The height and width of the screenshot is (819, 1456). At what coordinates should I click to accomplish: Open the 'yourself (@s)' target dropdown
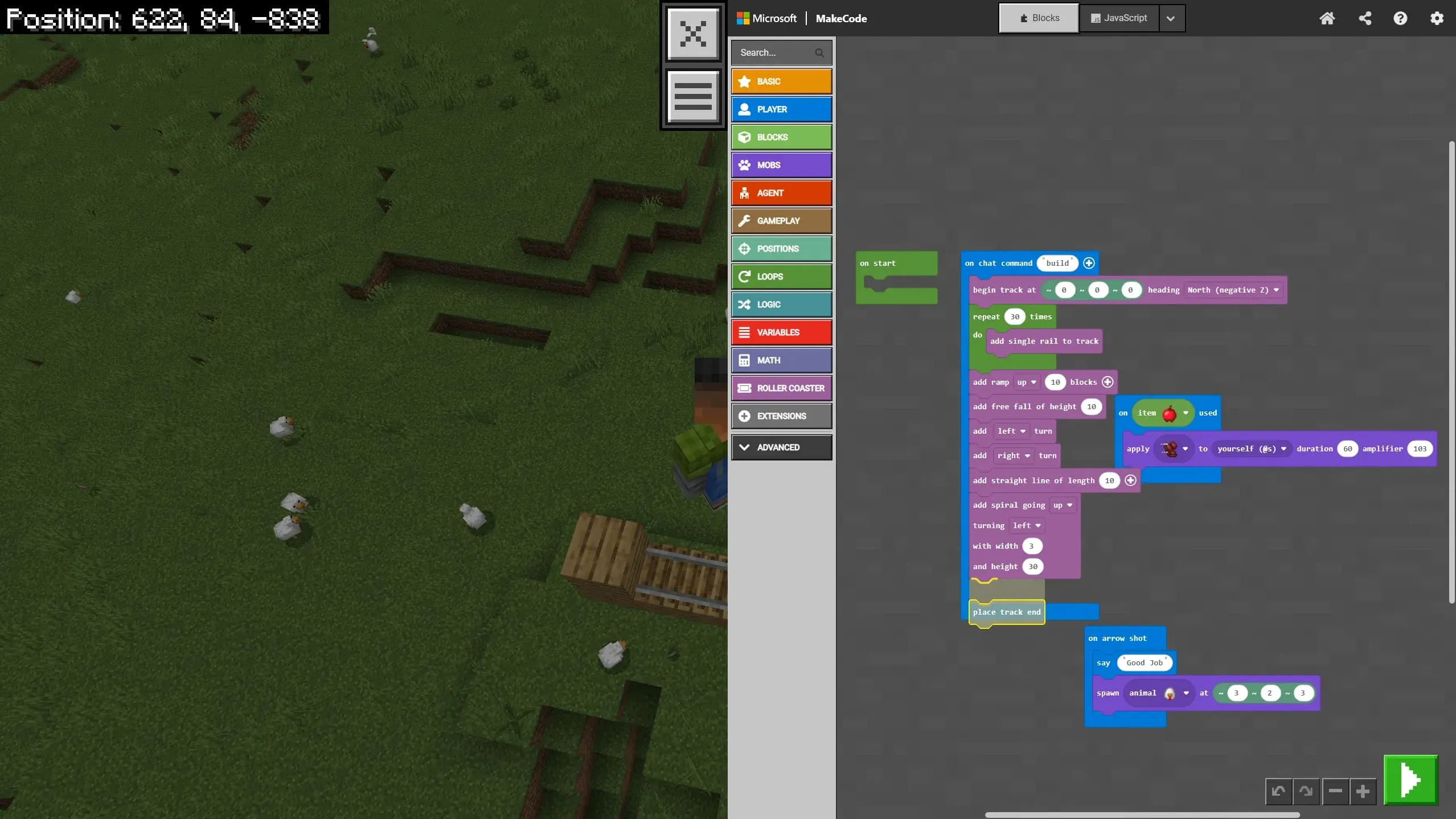coord(1251,449)
